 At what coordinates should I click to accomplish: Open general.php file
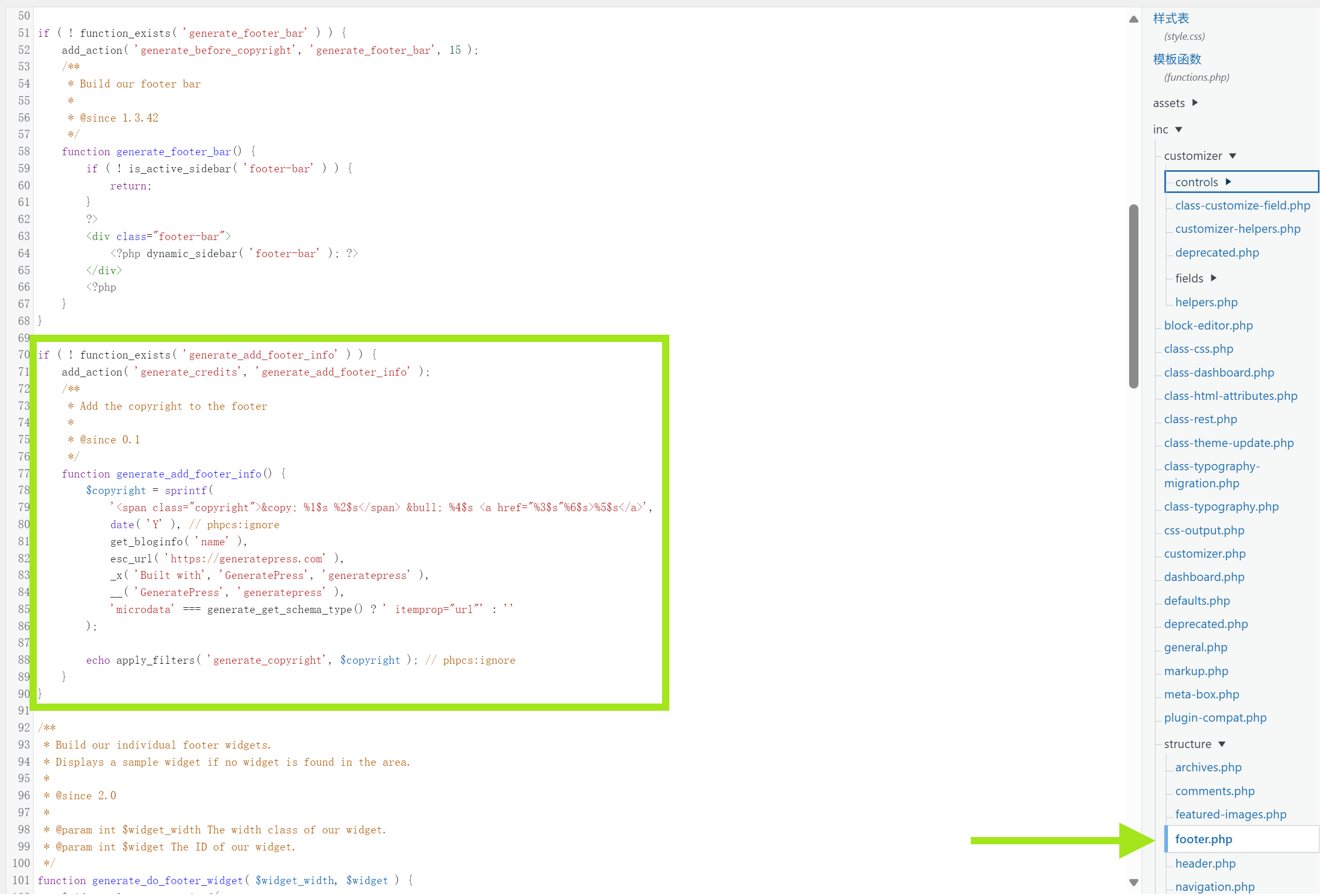(1195, 648)
